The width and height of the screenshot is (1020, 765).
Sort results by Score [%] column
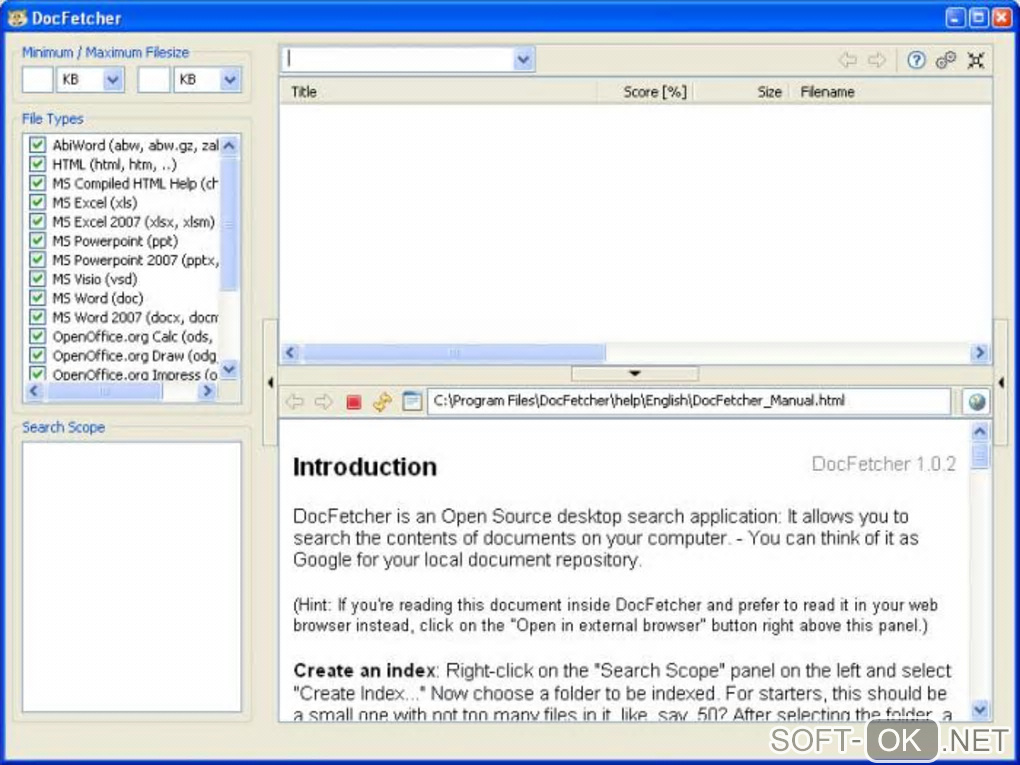[x=645, y=92]
